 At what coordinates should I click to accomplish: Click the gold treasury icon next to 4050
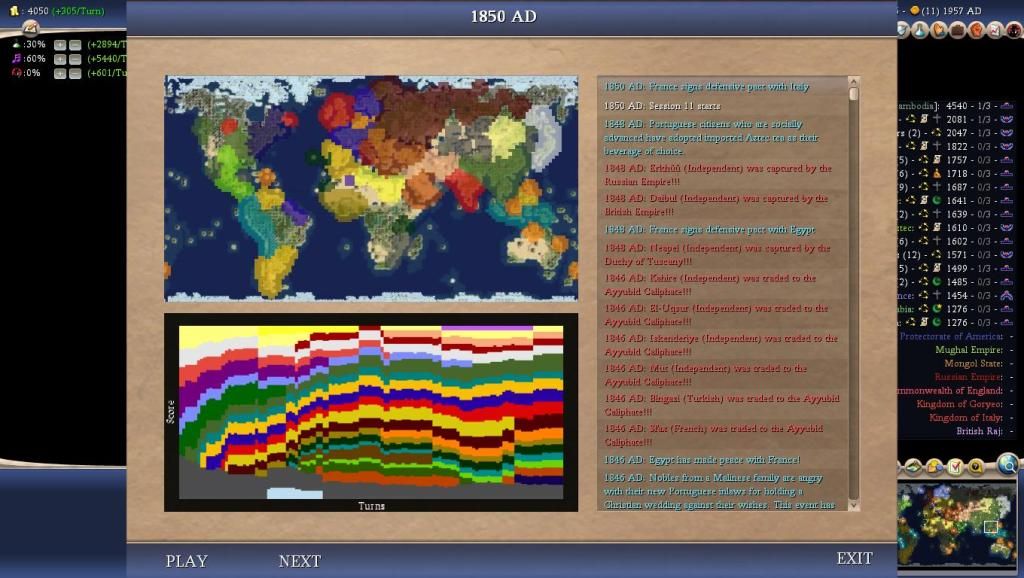14,10
